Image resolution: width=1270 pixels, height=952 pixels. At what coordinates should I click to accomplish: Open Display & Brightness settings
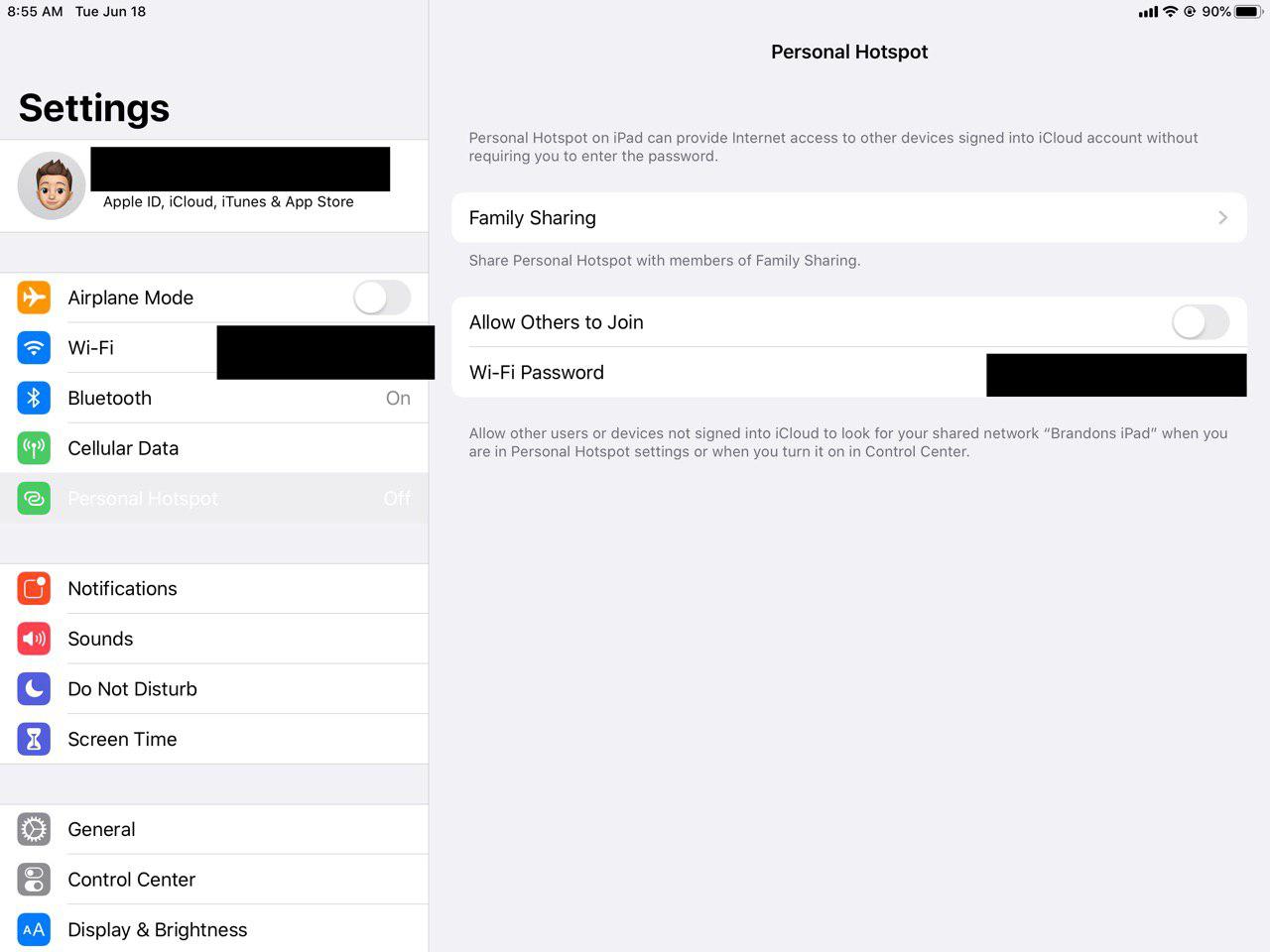point(214,929)
